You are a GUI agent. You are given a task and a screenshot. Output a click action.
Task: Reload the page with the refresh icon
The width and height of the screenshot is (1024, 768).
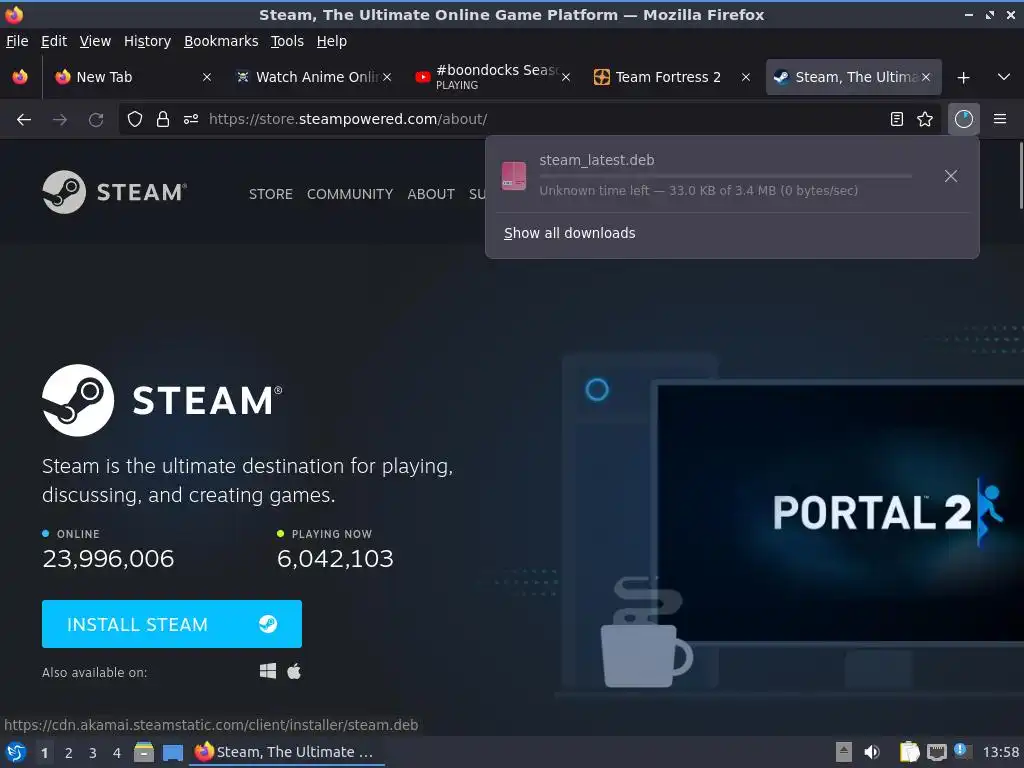point(96,120)
